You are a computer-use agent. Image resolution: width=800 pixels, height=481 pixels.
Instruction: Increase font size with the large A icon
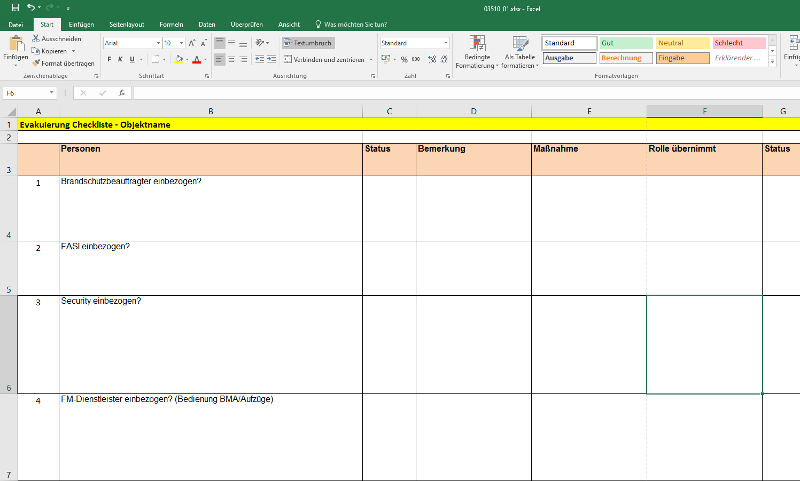tap(193, 43)
